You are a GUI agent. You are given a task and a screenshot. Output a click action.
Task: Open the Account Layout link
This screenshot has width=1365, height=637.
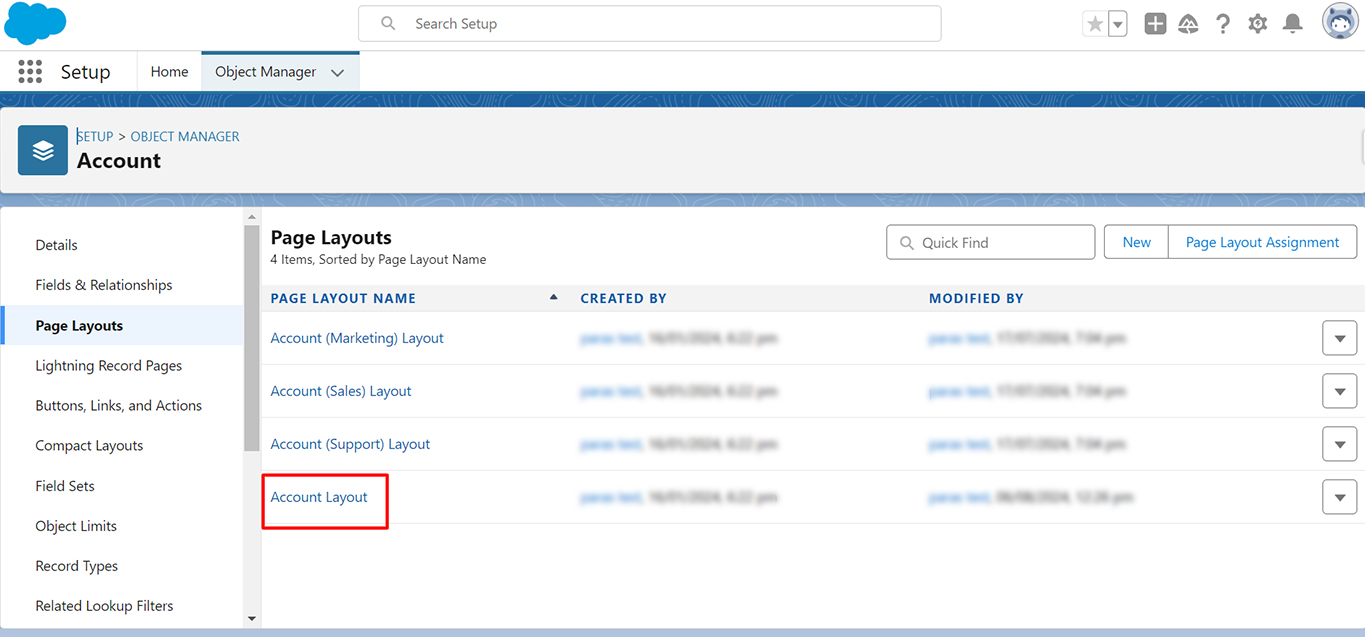click(x=319, y=497)
